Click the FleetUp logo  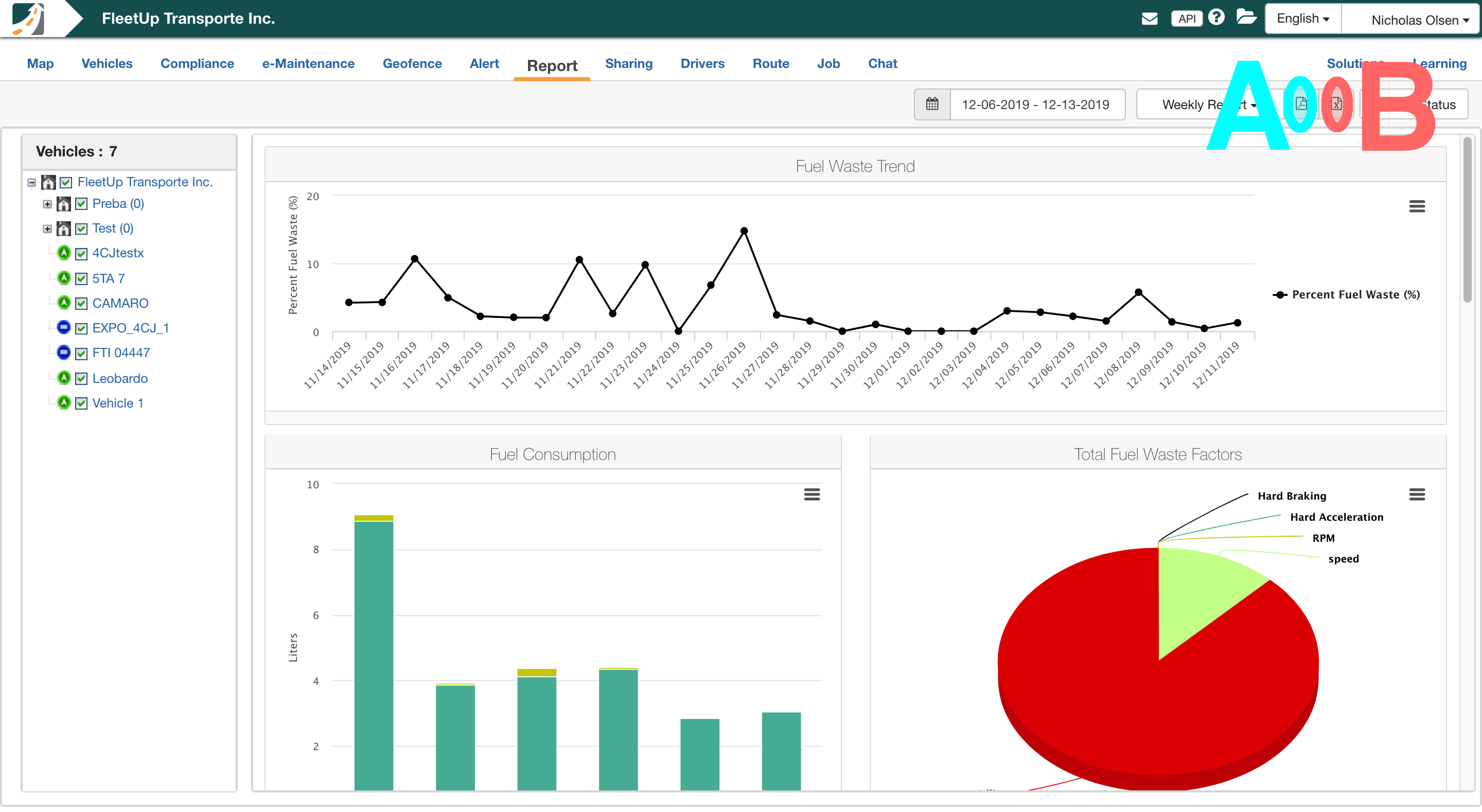pos(29,19)
